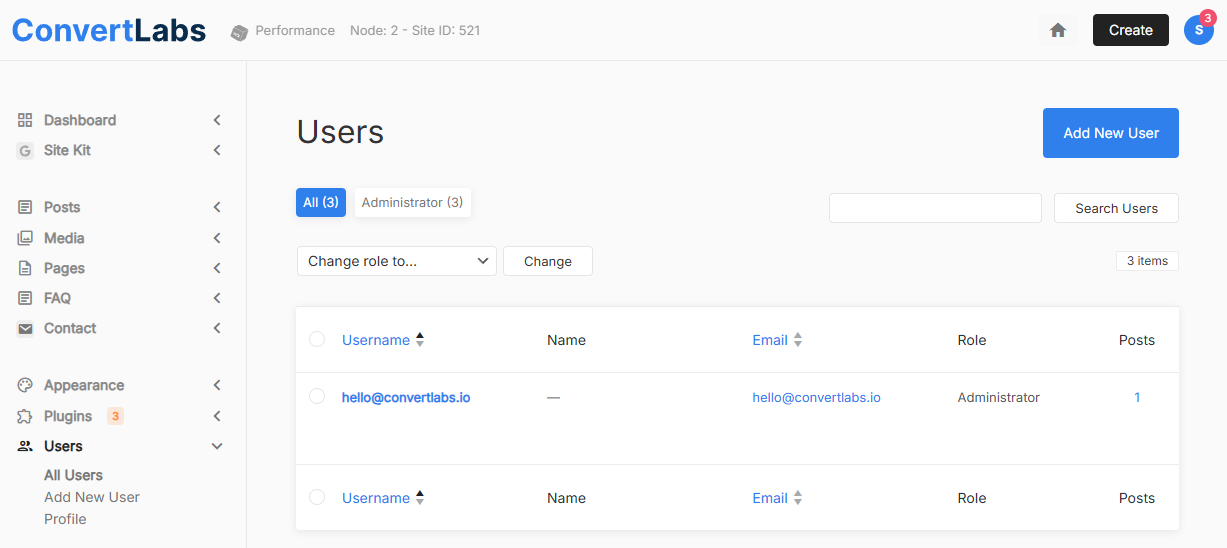Tick the select-all checkbox in table footer
Viewport: 1227px width, 548px height.
click(317, 497)
